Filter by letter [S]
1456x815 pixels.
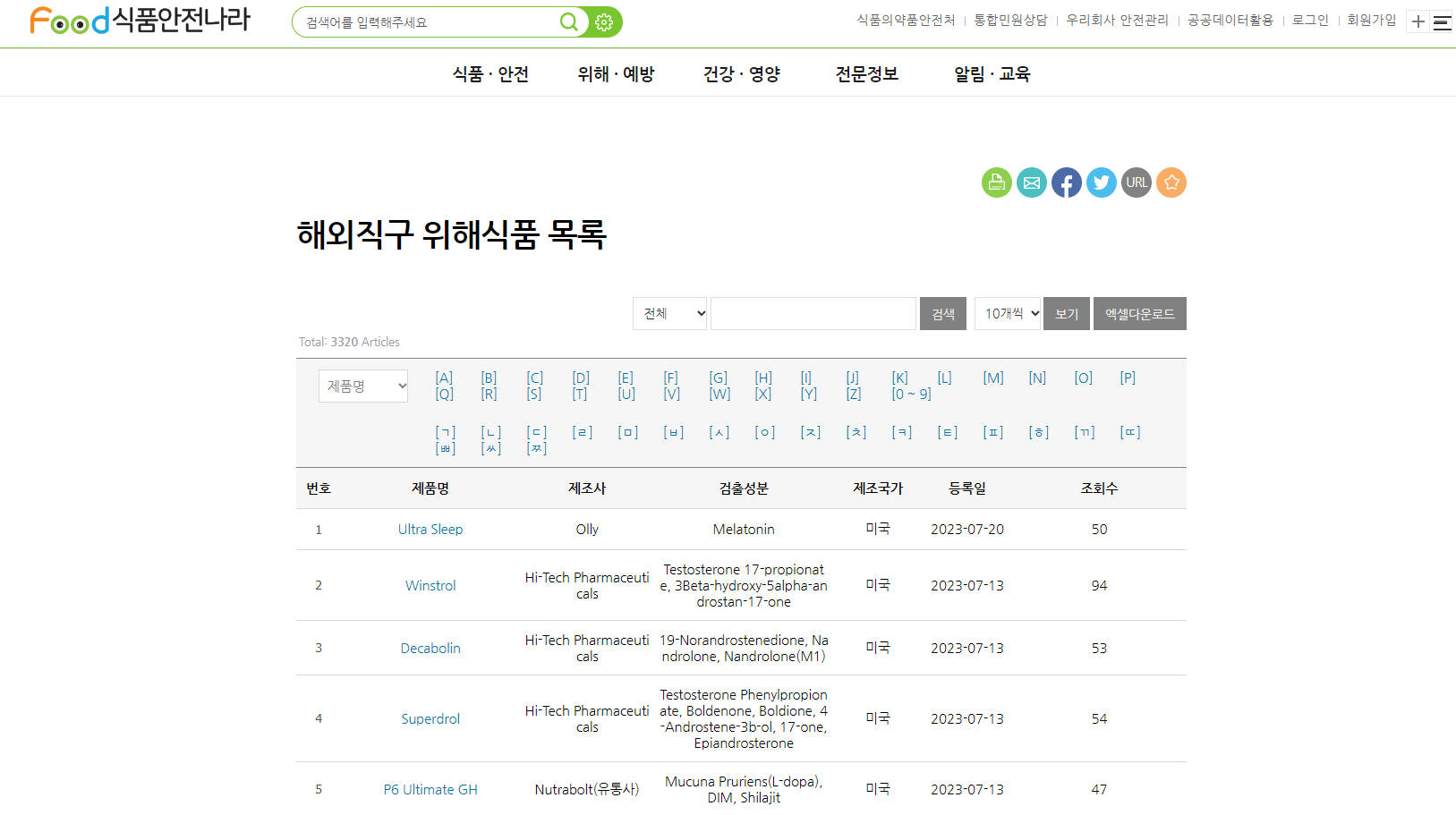point(533,394)
